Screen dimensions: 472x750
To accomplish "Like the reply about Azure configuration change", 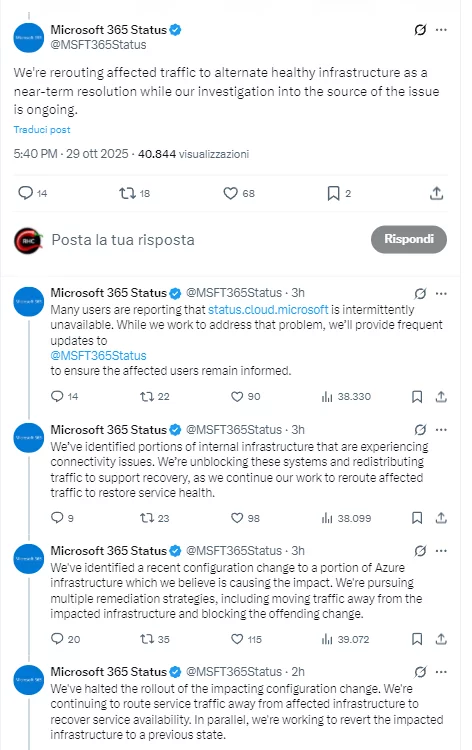I will (x=237, y=639).
